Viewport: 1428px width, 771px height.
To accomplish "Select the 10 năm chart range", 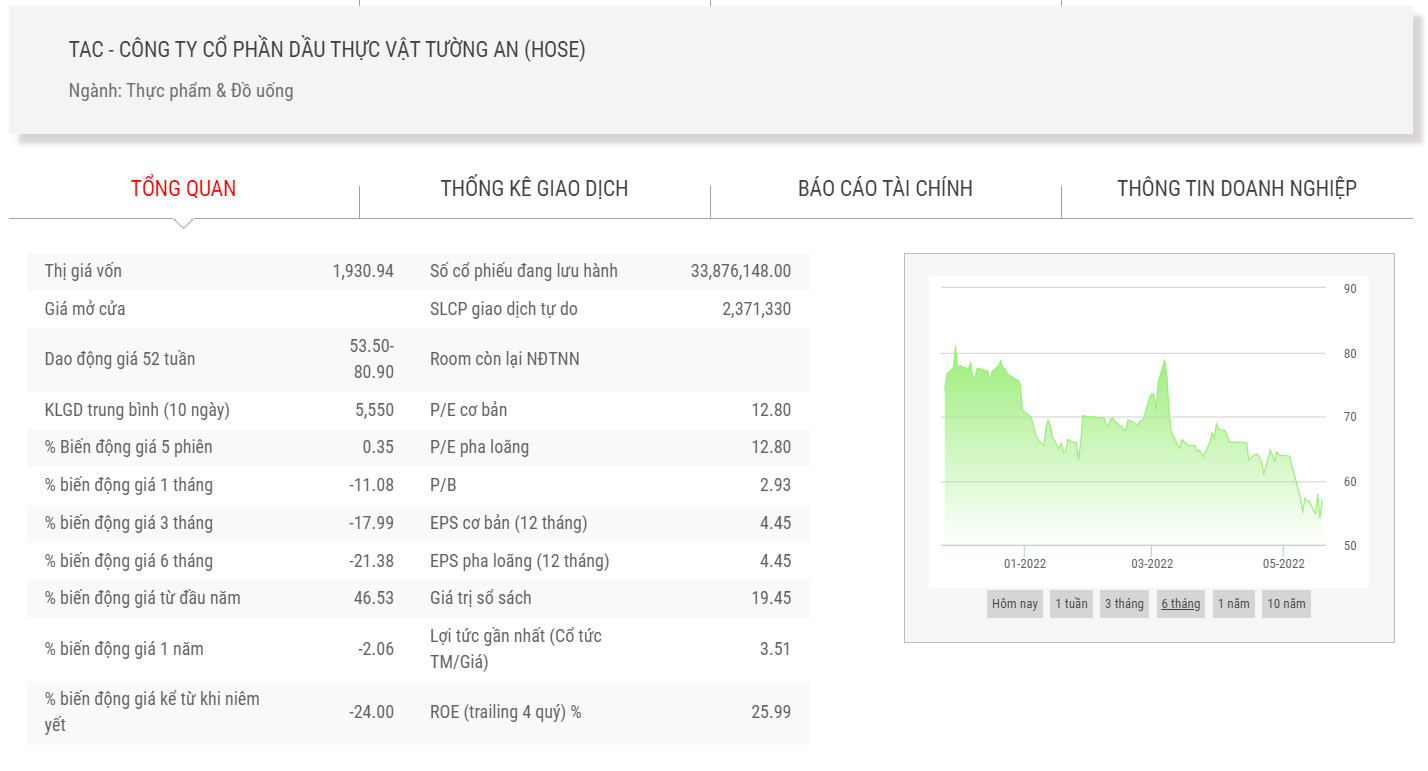I will [x=1286, y=604].
